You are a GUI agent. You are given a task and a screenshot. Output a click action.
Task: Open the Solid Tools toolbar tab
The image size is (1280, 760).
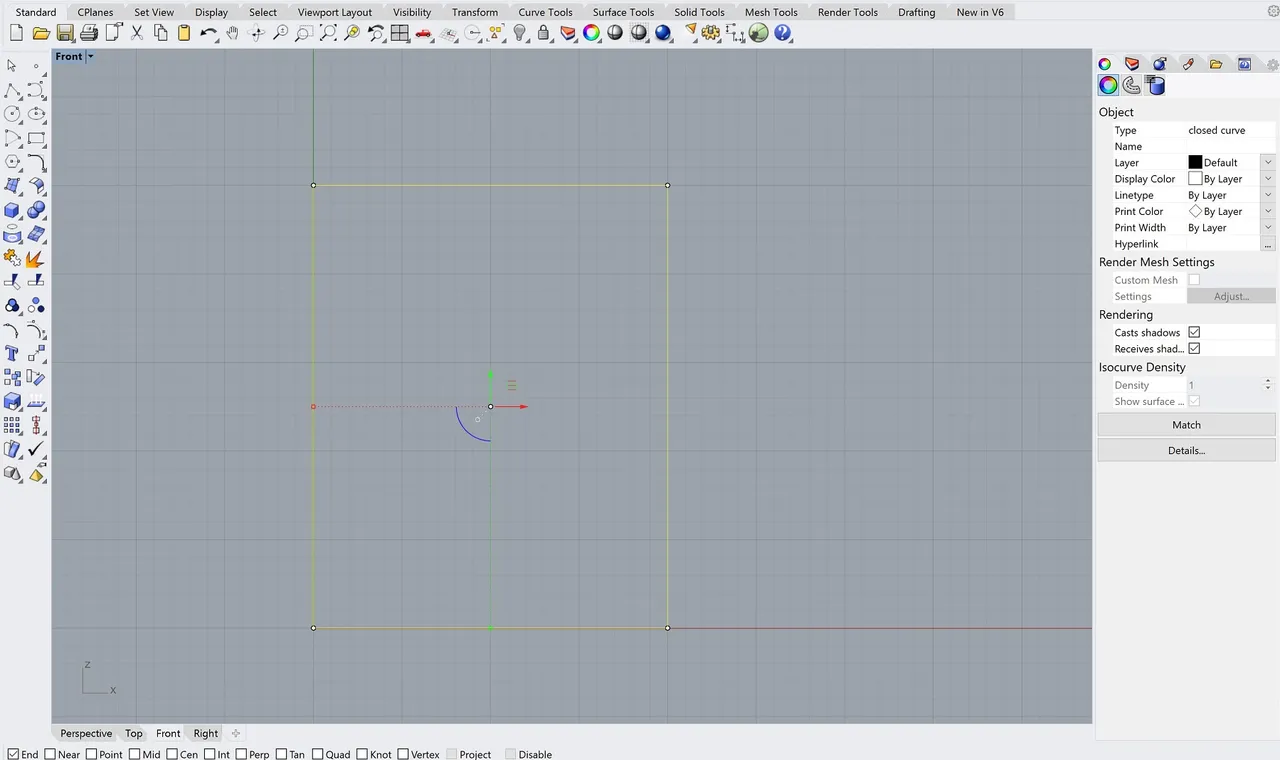(x=699, y=12)
